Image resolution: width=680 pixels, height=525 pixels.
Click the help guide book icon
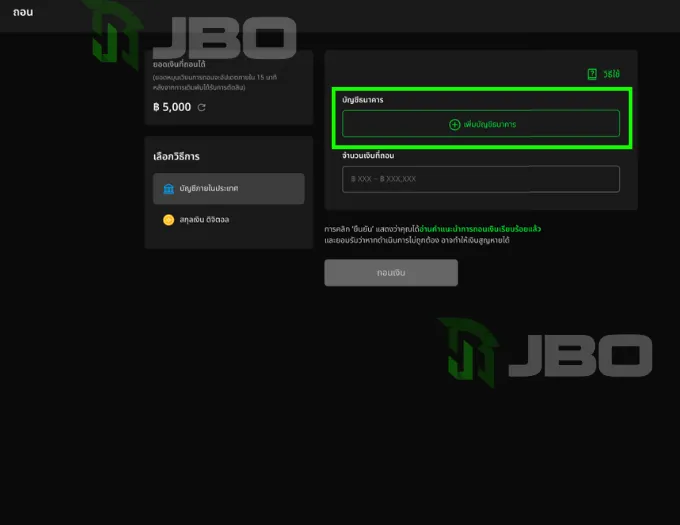(x=592, y=74)
